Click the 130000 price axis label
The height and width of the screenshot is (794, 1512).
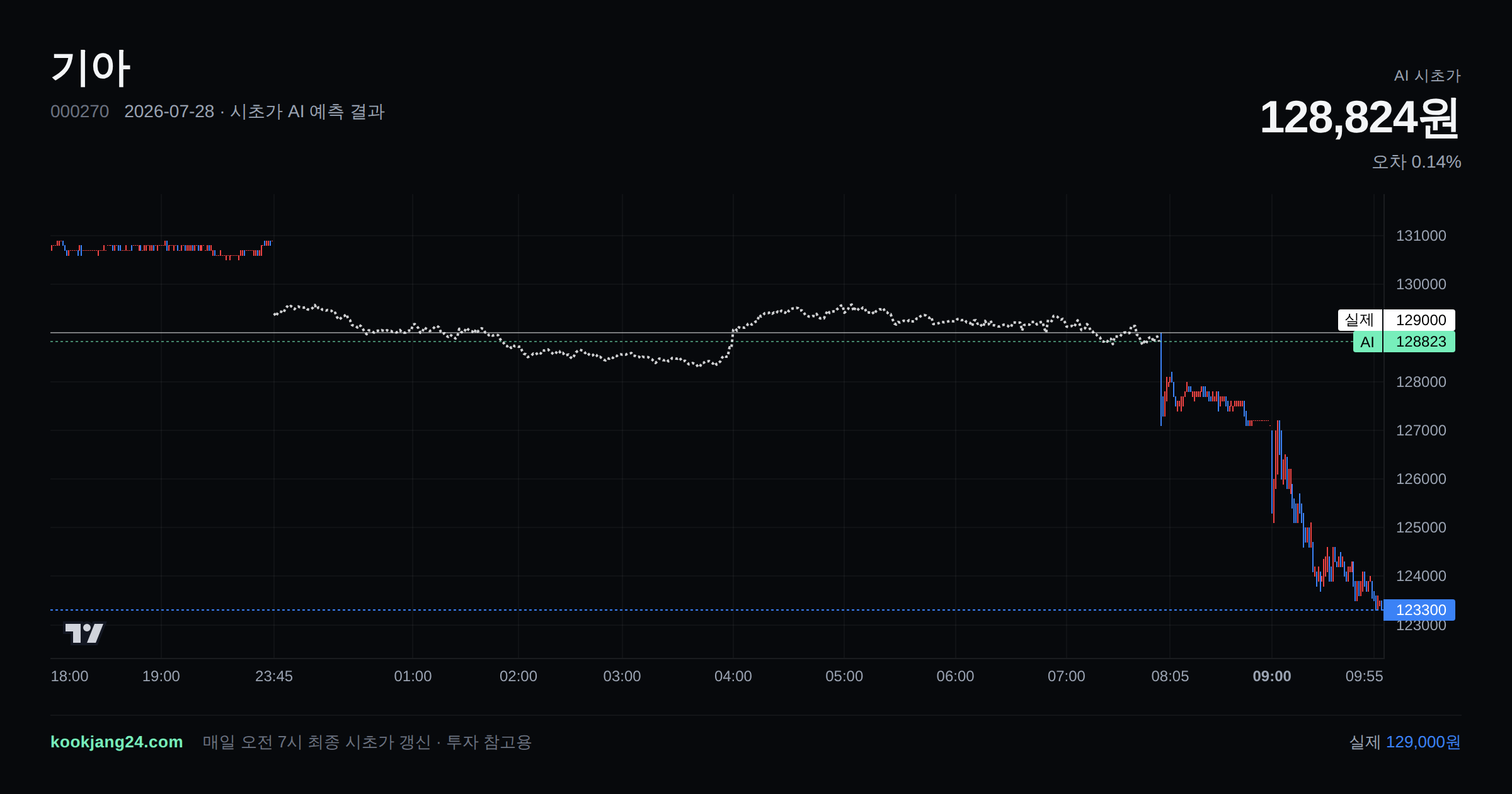[x=1421, y=284]
